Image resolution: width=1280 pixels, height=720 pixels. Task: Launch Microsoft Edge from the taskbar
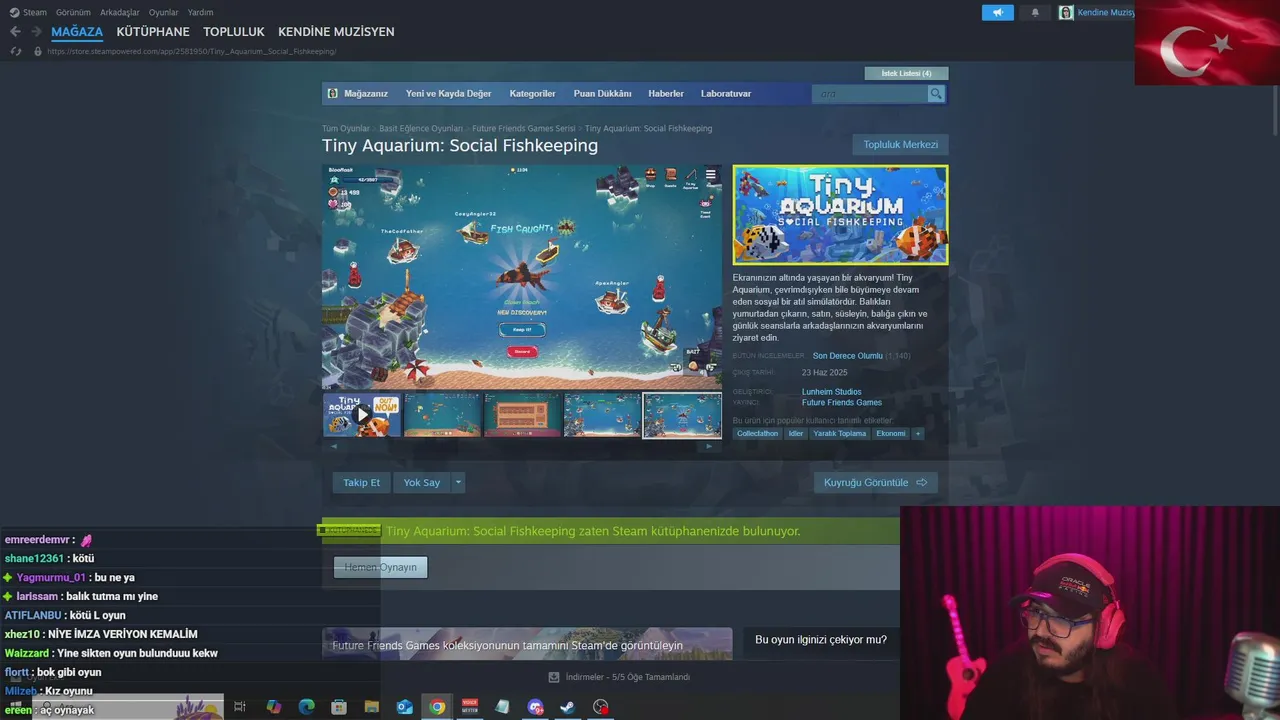(306, 707)
